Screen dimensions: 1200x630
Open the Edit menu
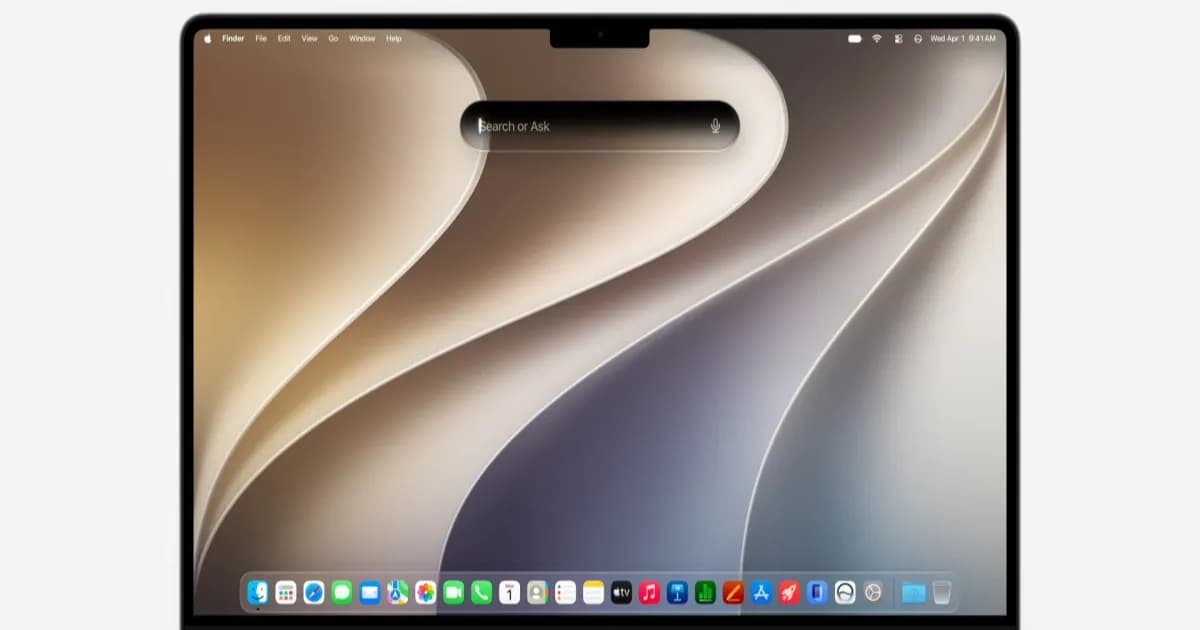tap(284, 38)
